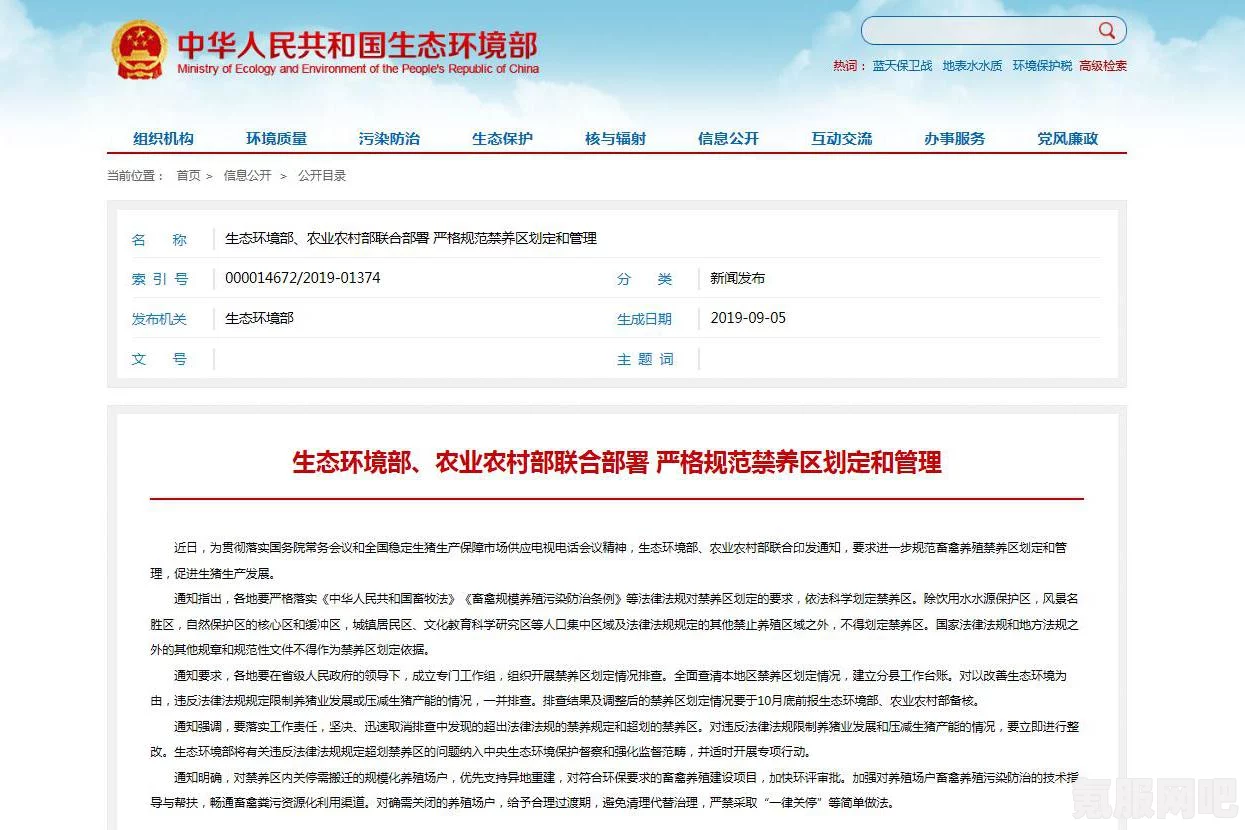The height and width of the screenshot is (830, 1245).
Task: Click the 分类 label
Action: [x=644, y=279]
